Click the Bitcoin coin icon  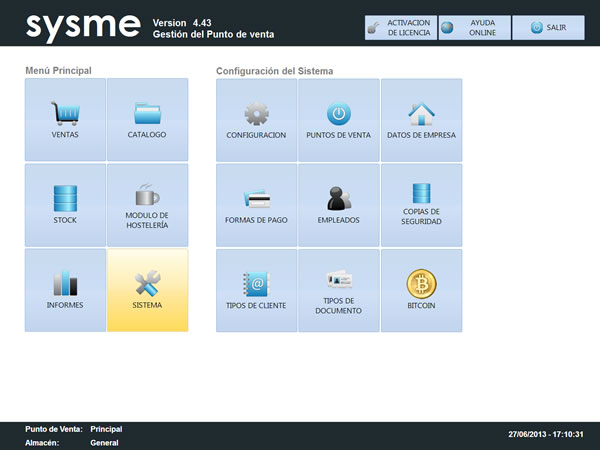[x=421, y=284]
